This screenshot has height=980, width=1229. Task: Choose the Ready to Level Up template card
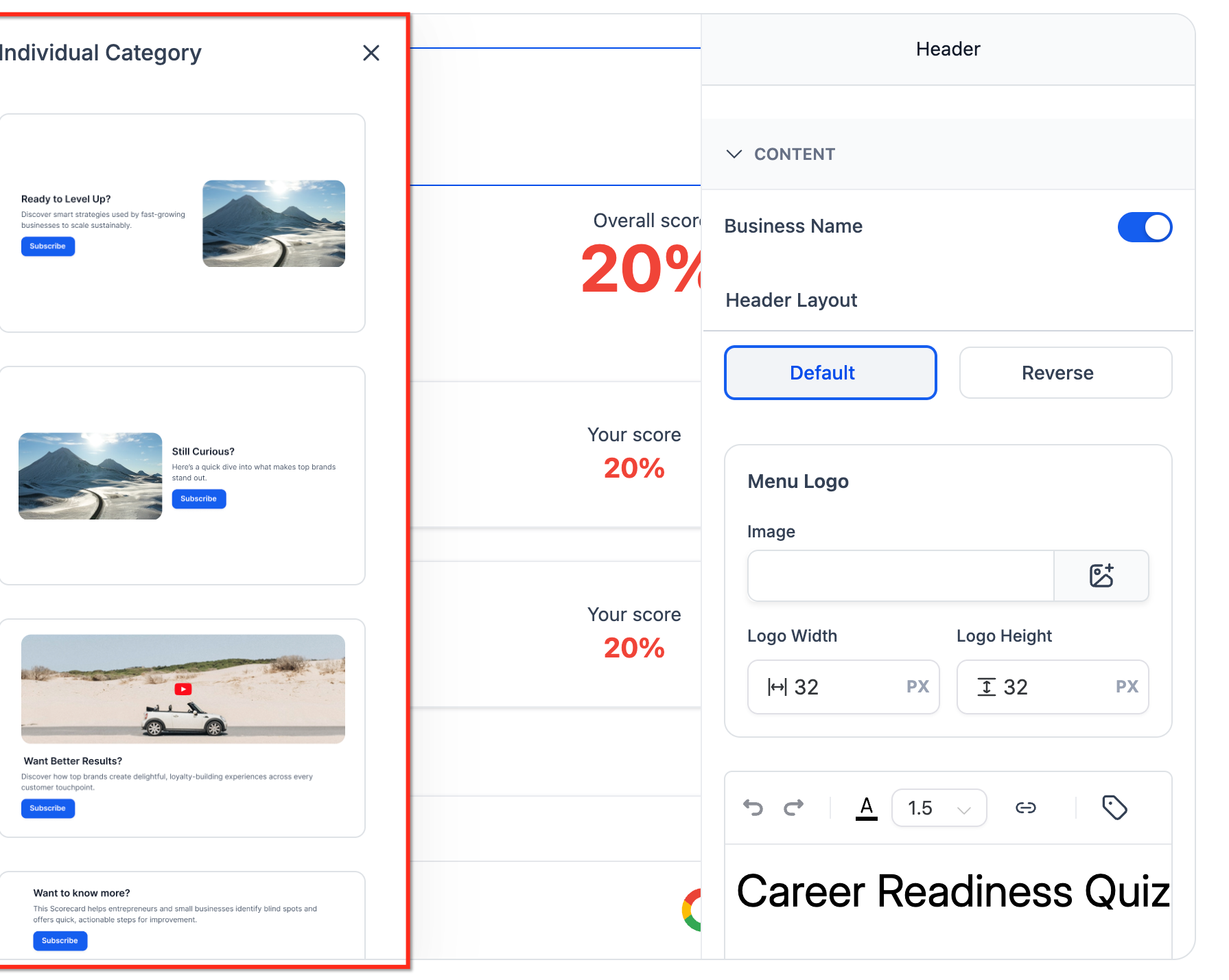[183, 223]
